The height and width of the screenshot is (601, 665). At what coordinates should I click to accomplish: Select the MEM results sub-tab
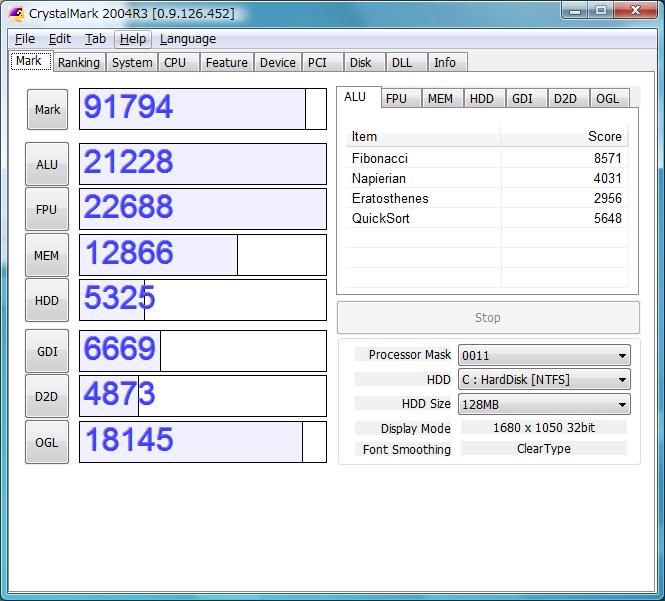pos(442,98)
